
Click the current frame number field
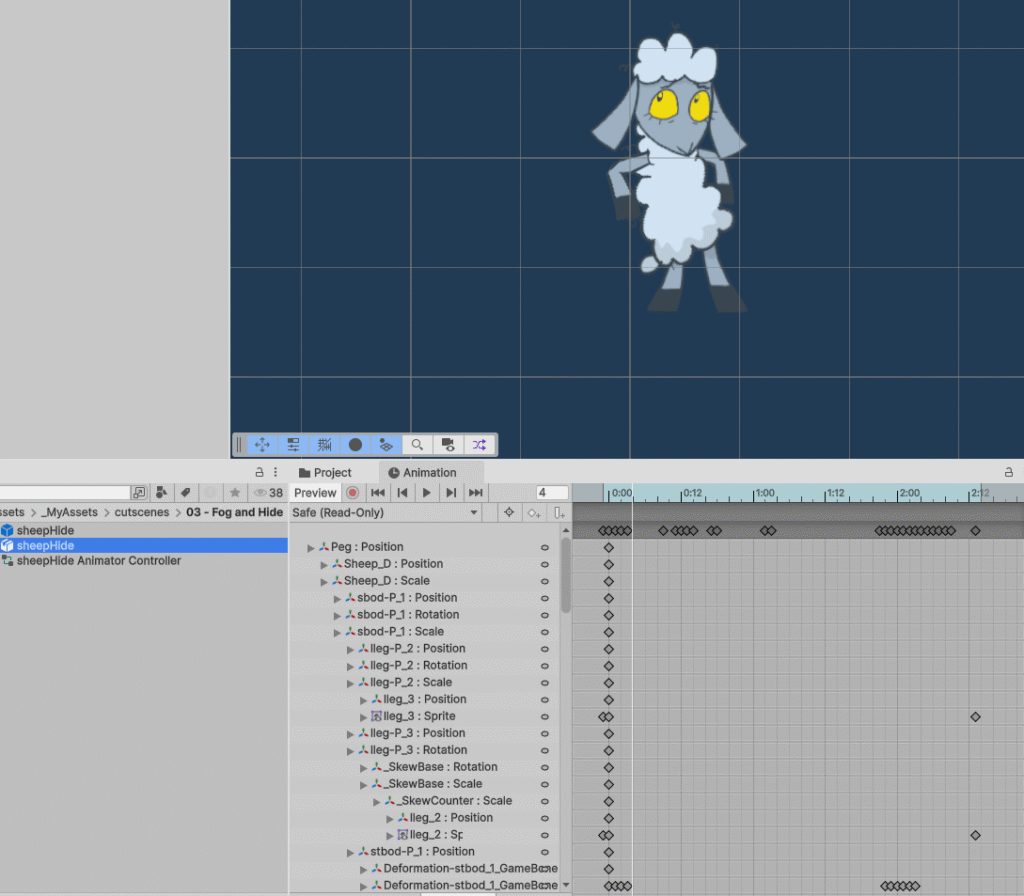(552, 492)
